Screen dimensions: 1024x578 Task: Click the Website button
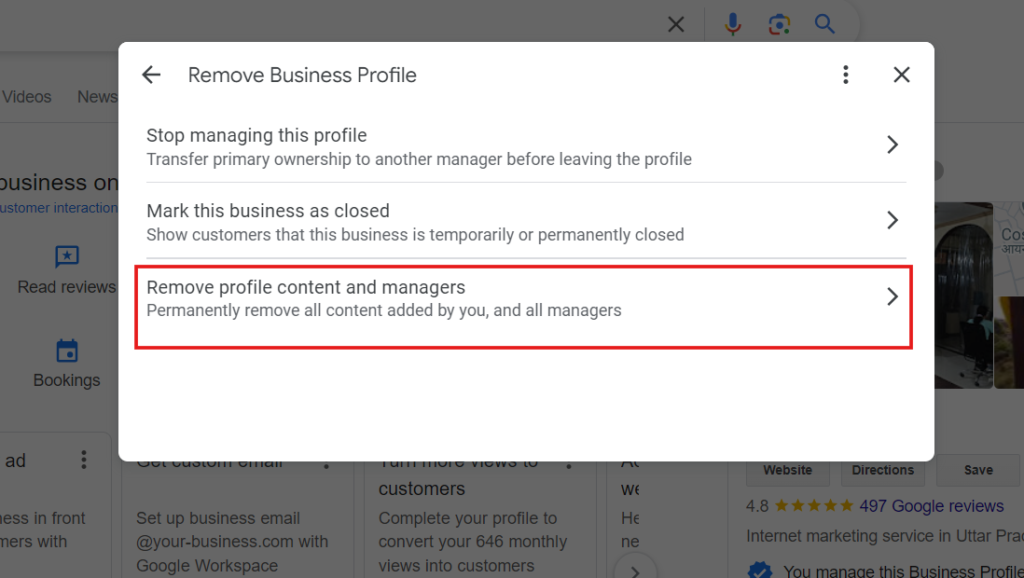pos(788,470)
